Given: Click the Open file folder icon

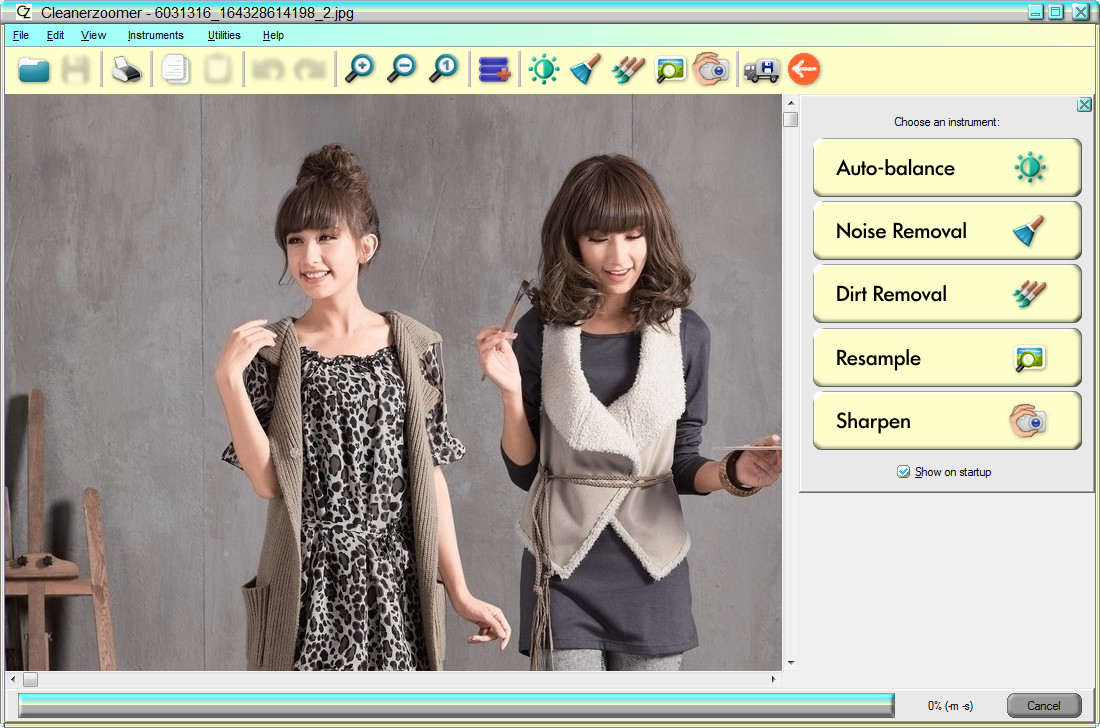Looking at the screenshot, I should (34, 70).
